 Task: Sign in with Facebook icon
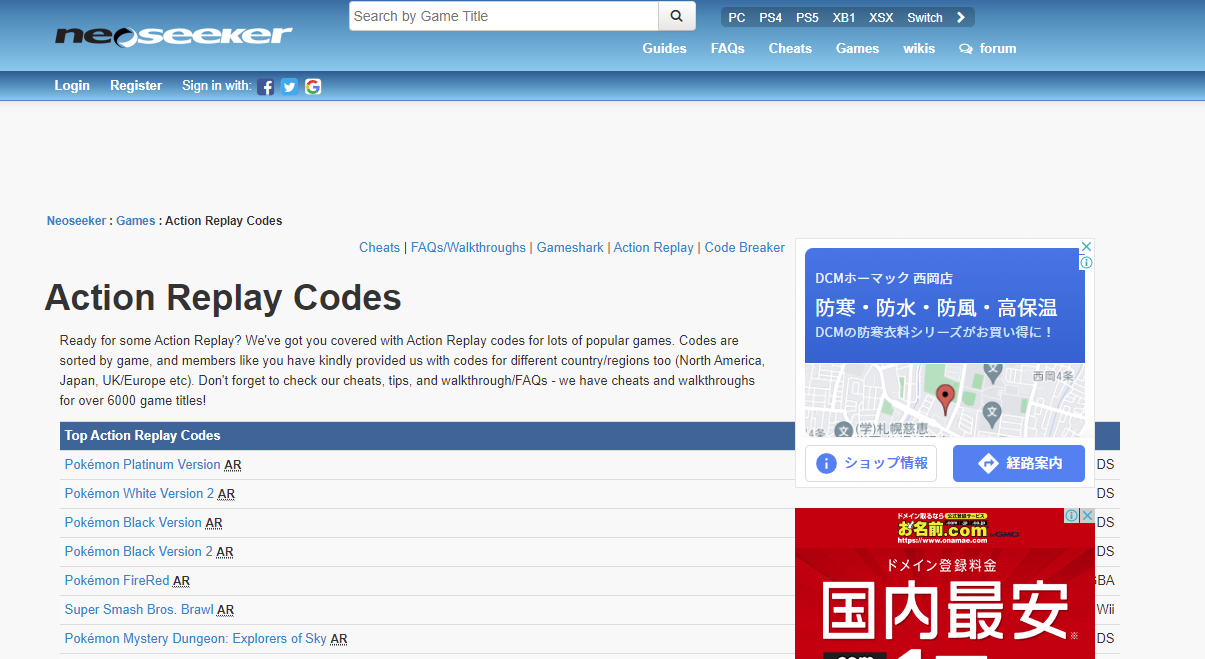265,87
